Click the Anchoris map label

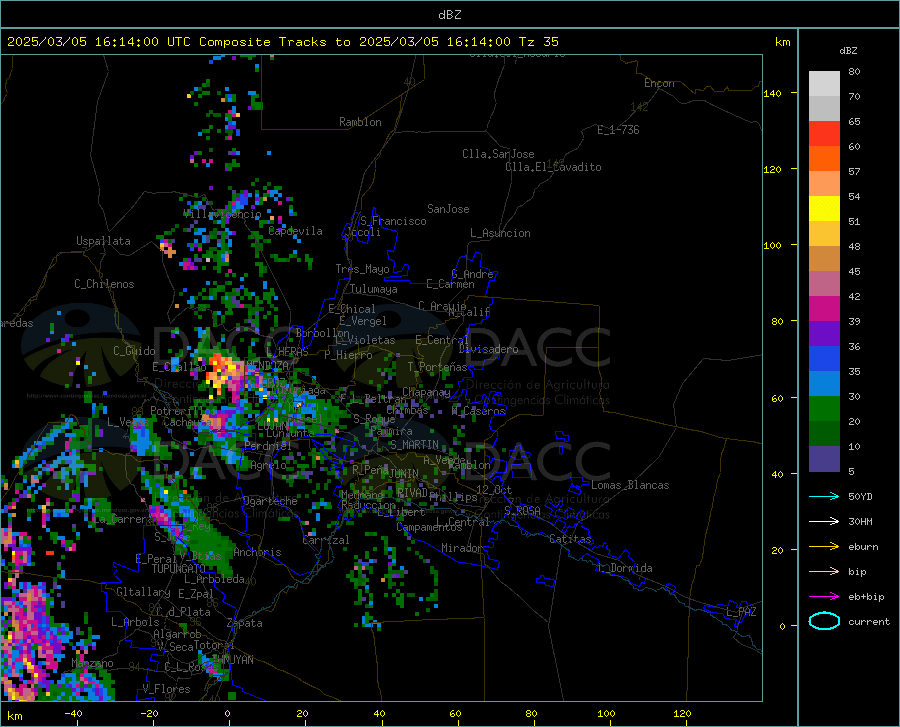(x=257, y=553)
